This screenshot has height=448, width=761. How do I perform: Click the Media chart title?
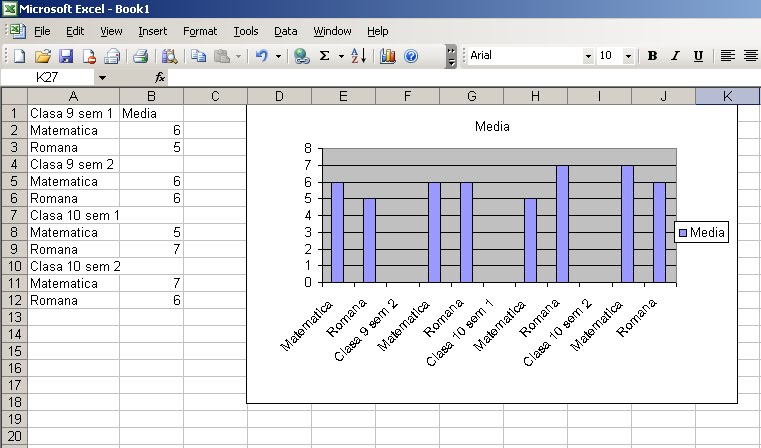tap(492, 127)
